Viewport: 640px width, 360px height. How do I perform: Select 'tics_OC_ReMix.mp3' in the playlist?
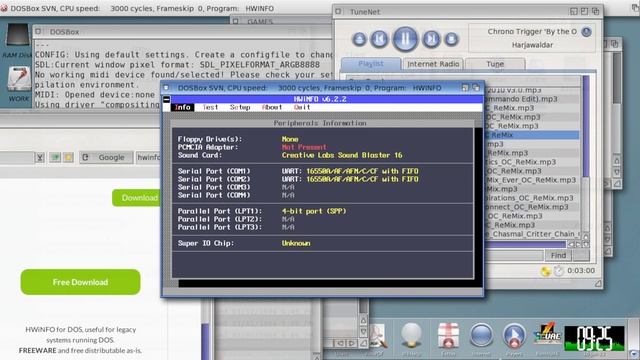coord(531,162)
